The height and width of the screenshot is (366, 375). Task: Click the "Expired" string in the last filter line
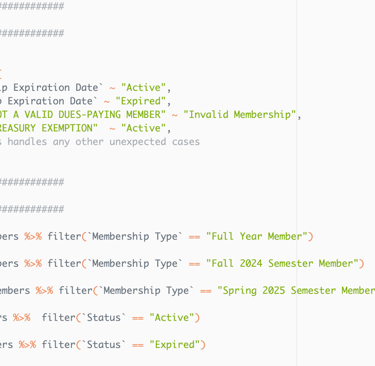175,344
